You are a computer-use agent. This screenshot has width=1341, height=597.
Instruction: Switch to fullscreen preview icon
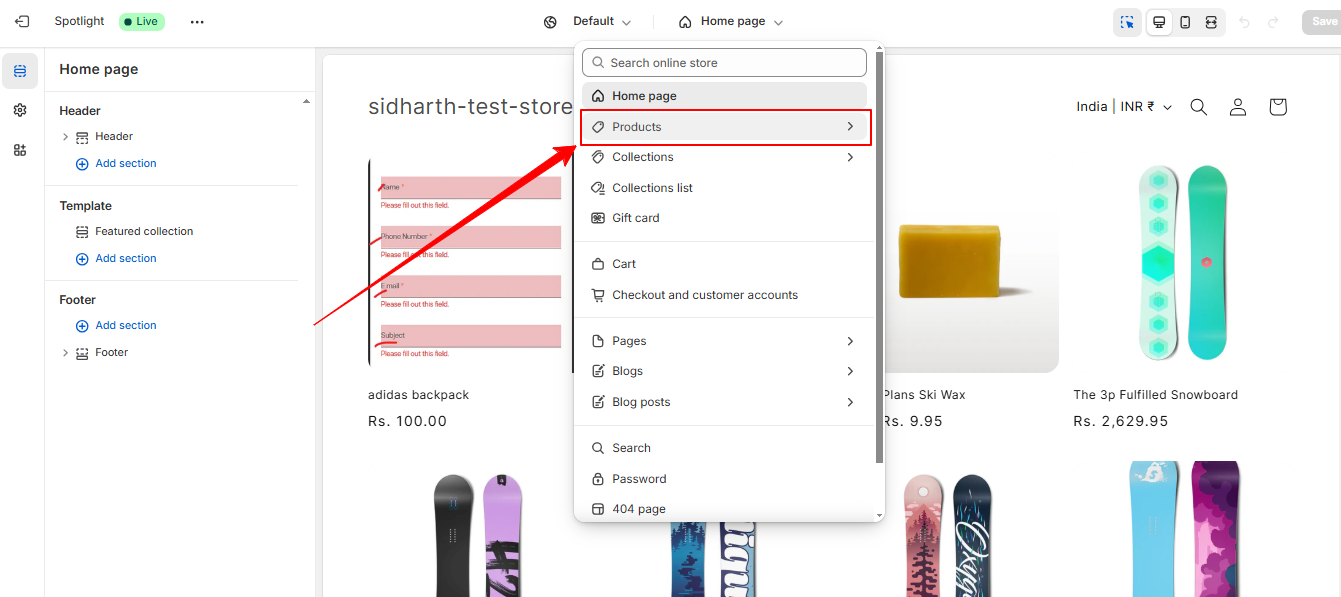tap(1211, 22)
